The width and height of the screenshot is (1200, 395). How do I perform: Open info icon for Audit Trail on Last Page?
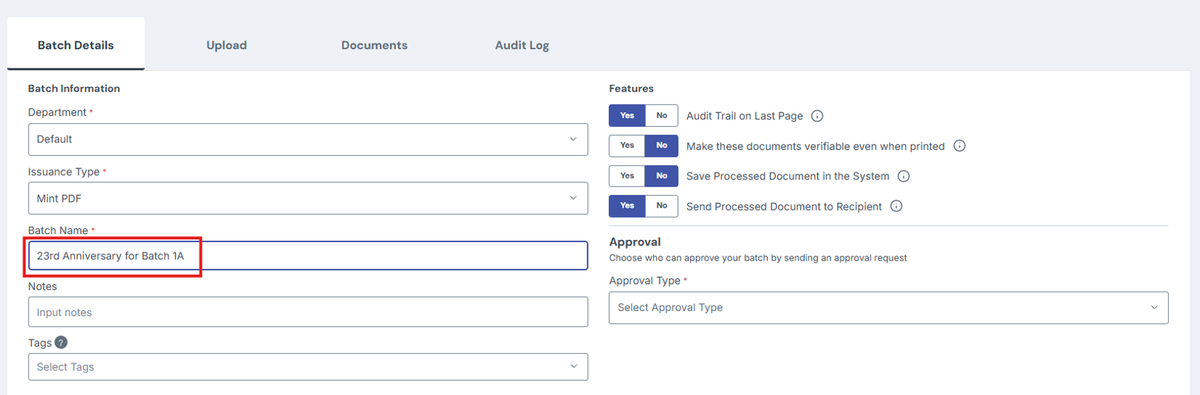point(817,116)
